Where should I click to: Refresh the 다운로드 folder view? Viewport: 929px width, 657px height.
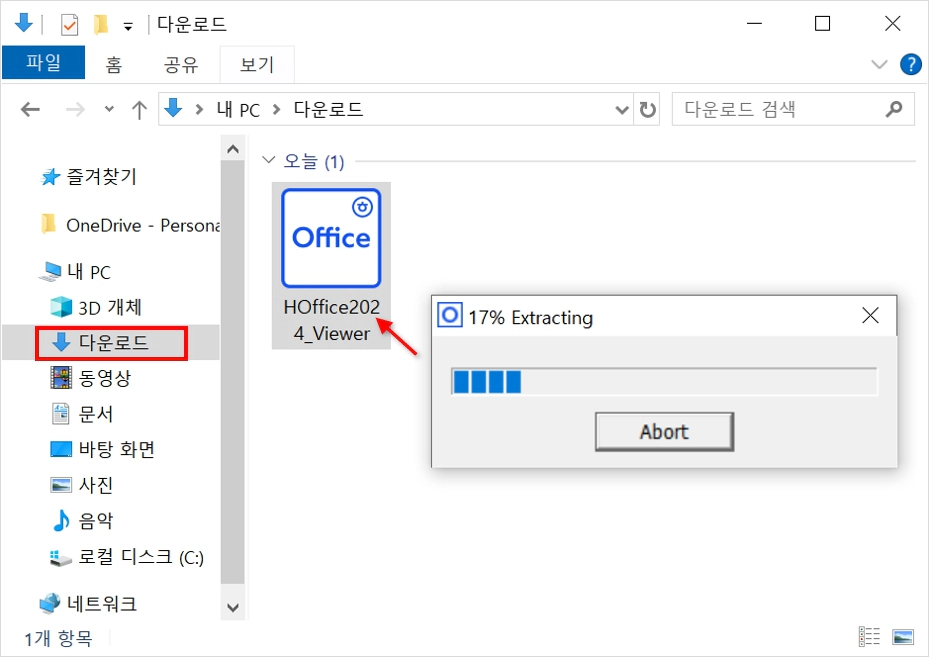click(x=647, y=109)
